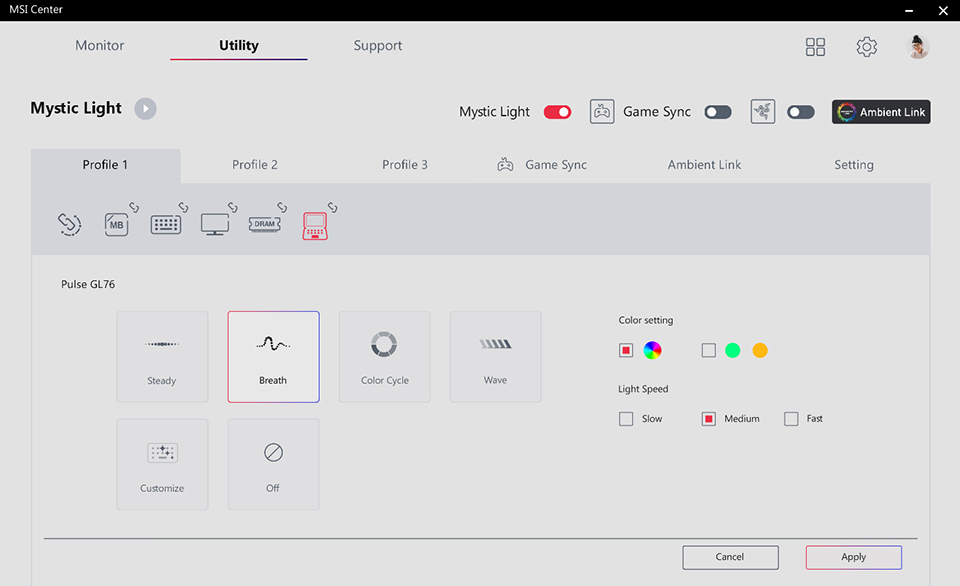
Task: Click the Cancel button
Action: (730, 557)
